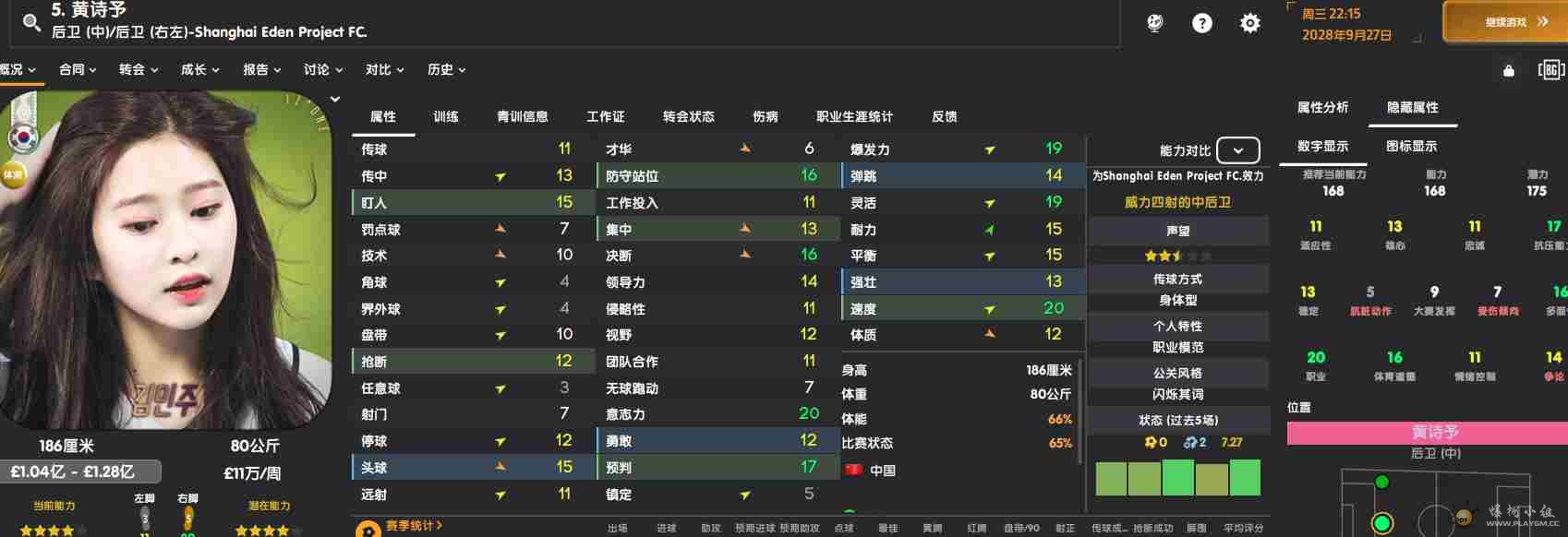This screenshot has height=537, width=1568.
Task: Click the BG bracket icon
Action: pos(1550,70)
